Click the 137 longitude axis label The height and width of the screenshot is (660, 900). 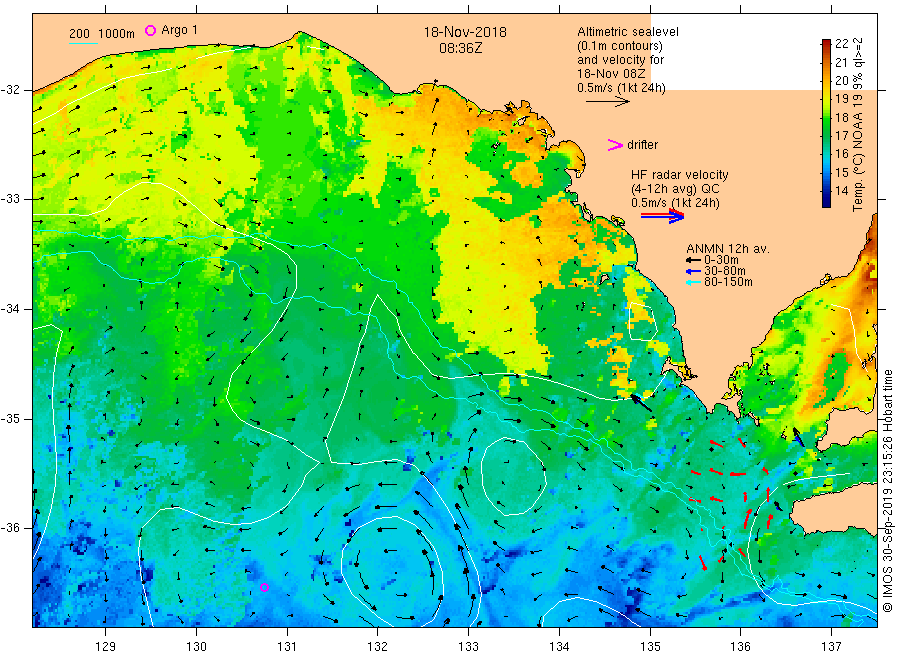point(831,647)
